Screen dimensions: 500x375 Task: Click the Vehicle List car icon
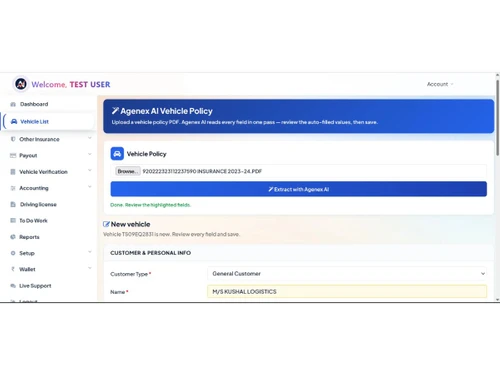[x=14, y=122]
